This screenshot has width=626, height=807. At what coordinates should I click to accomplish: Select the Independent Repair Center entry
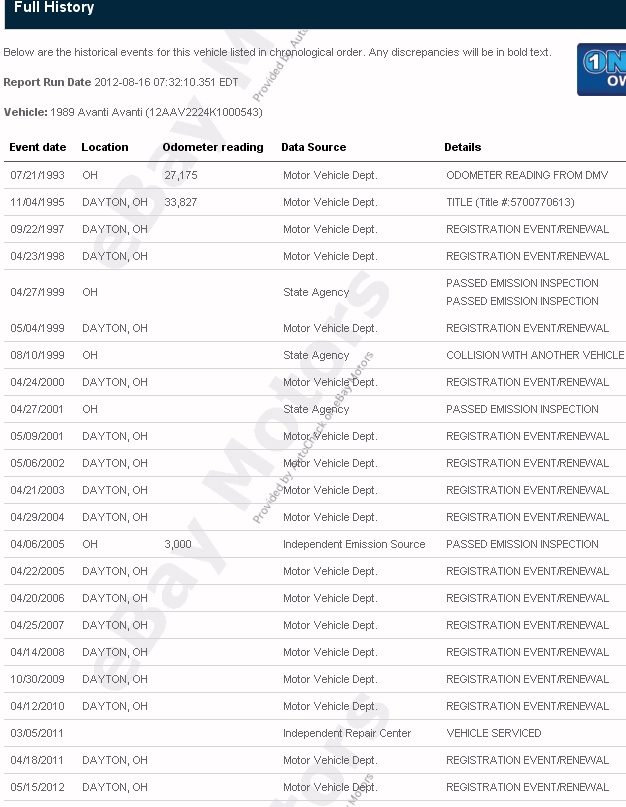pyautogui.click(x=347, y=733)
